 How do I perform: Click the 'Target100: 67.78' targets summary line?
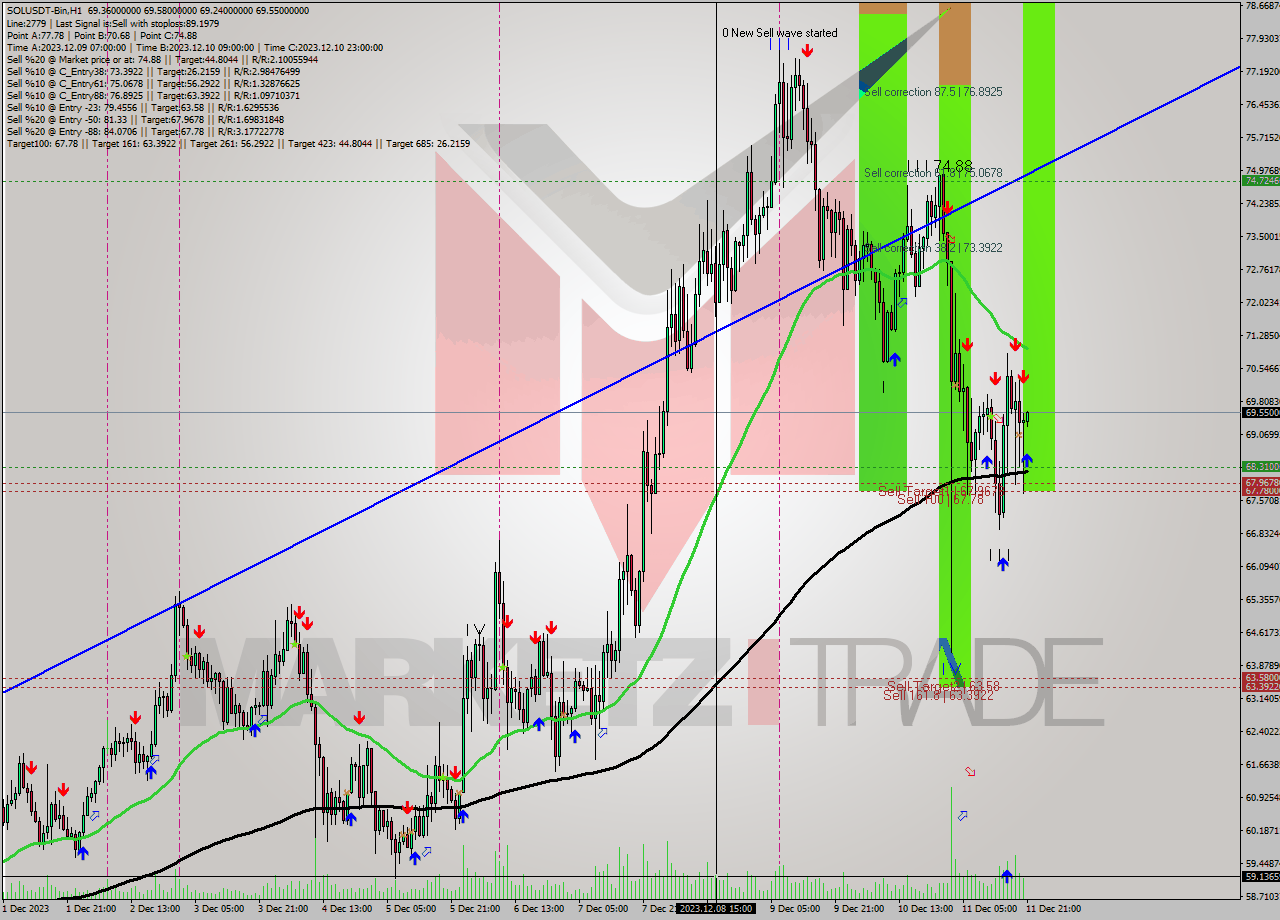[x=238, y=143]
